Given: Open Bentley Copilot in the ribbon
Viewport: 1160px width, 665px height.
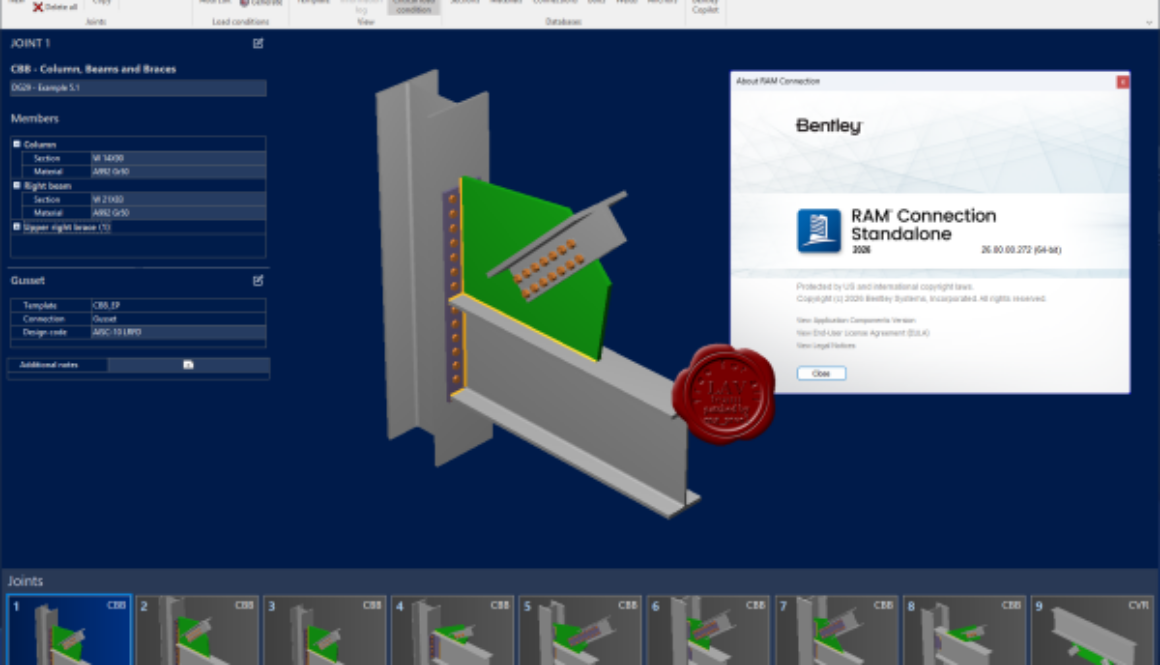Looking at the screenshot, I should coord(705,7).
